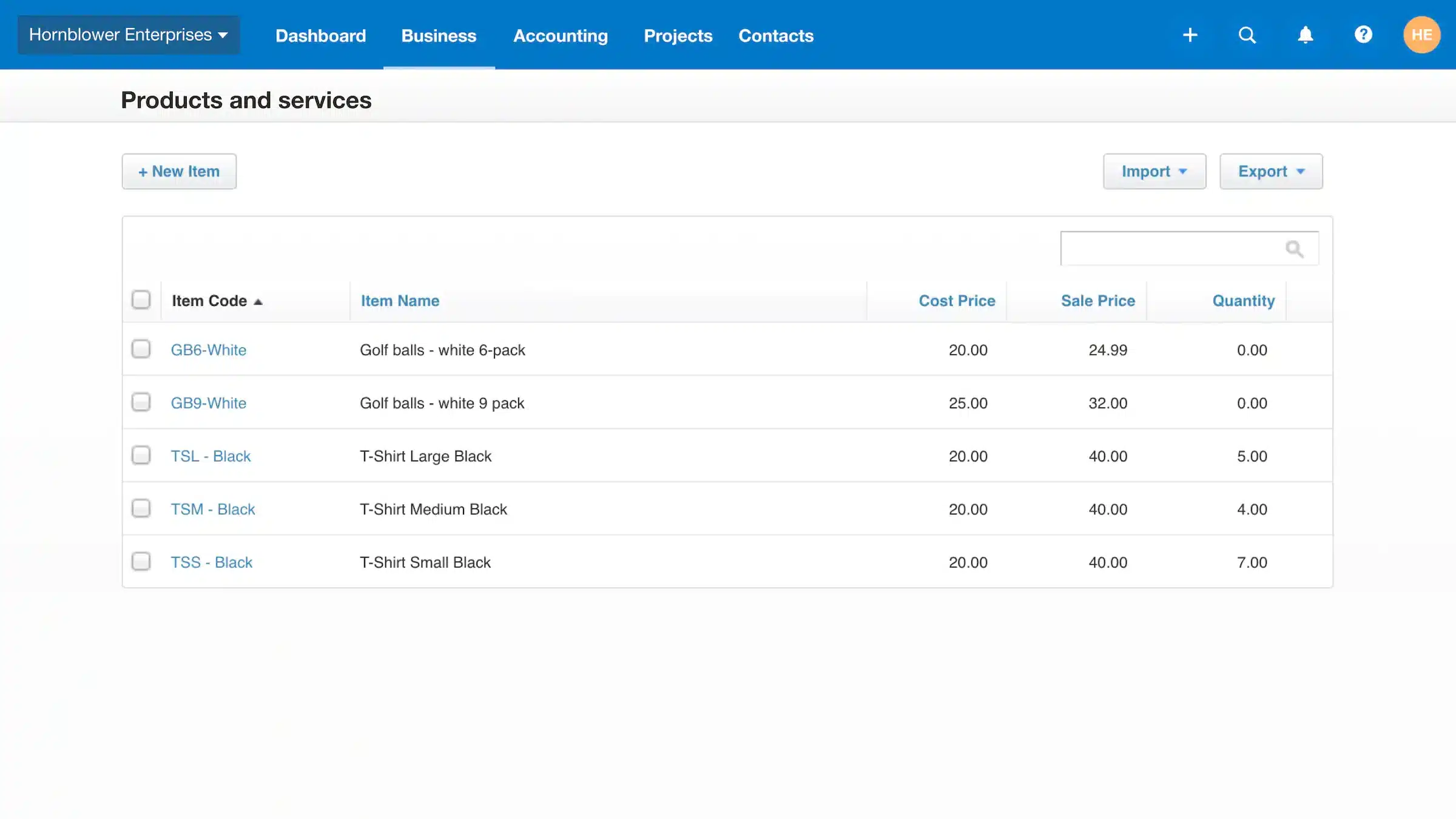
Task: Open the Import dropdown
Action: pos(1154,171)
